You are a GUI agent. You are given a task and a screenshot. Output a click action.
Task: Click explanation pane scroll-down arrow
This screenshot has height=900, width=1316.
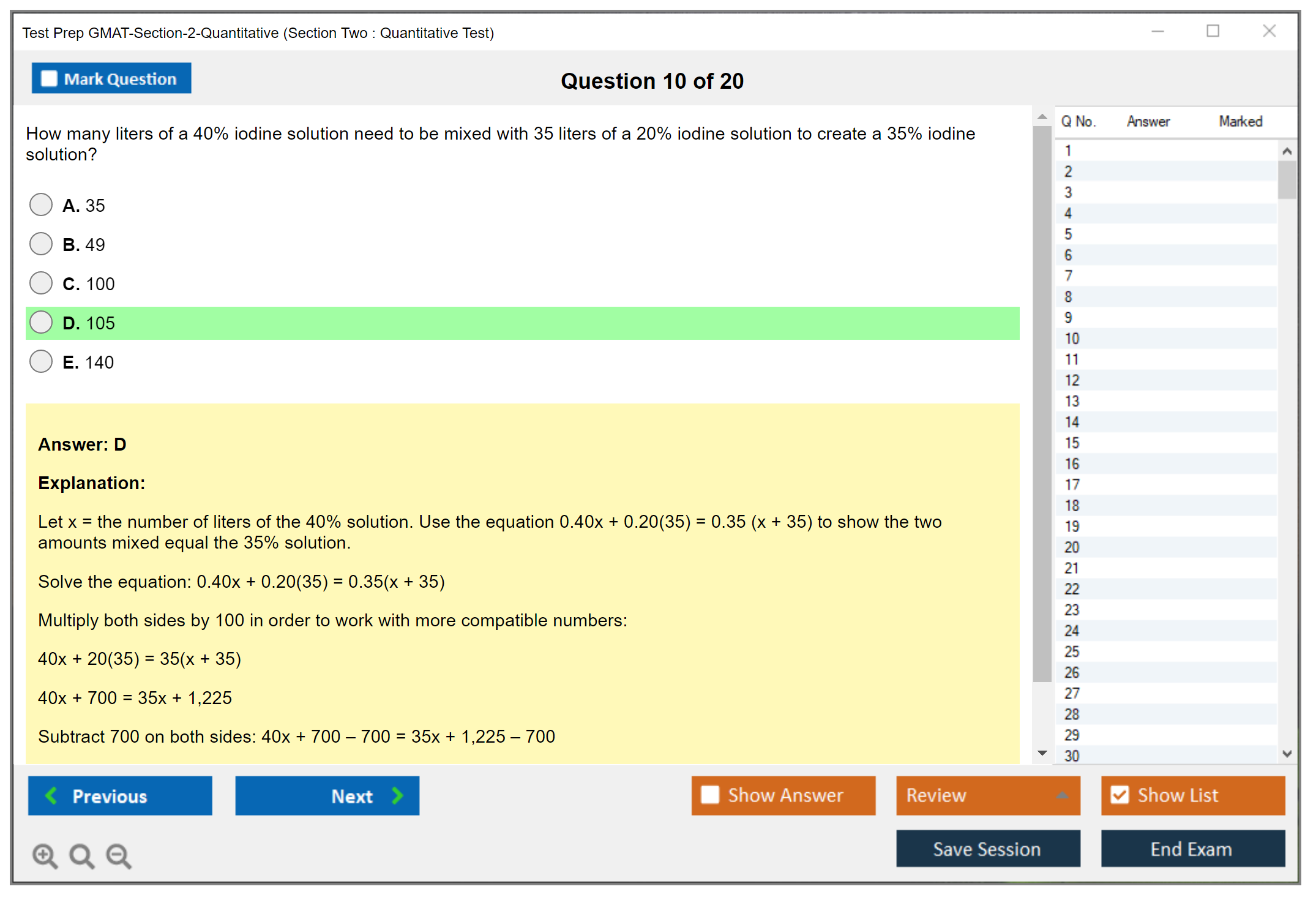pyautogui.click(x=1042, y=753)
